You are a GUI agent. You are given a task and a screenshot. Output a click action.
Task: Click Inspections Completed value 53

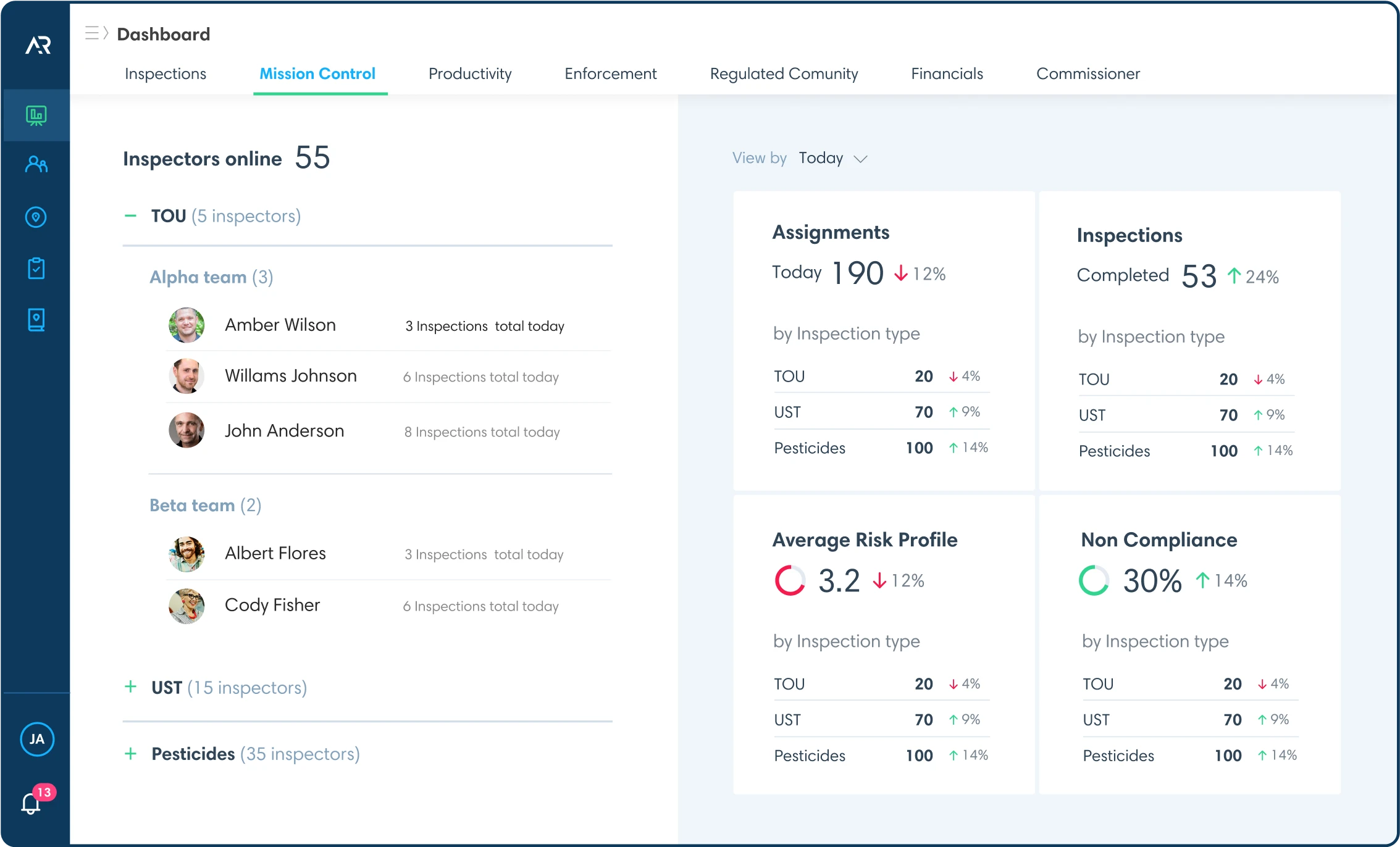click(x=1199, y=276)
